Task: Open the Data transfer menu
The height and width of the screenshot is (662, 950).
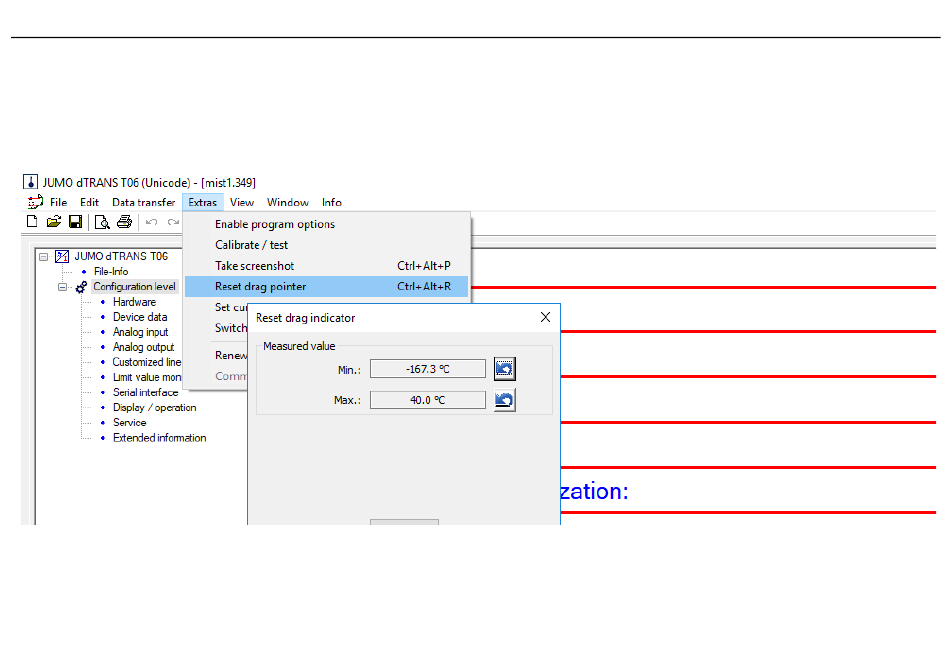Action: (144, 202)
